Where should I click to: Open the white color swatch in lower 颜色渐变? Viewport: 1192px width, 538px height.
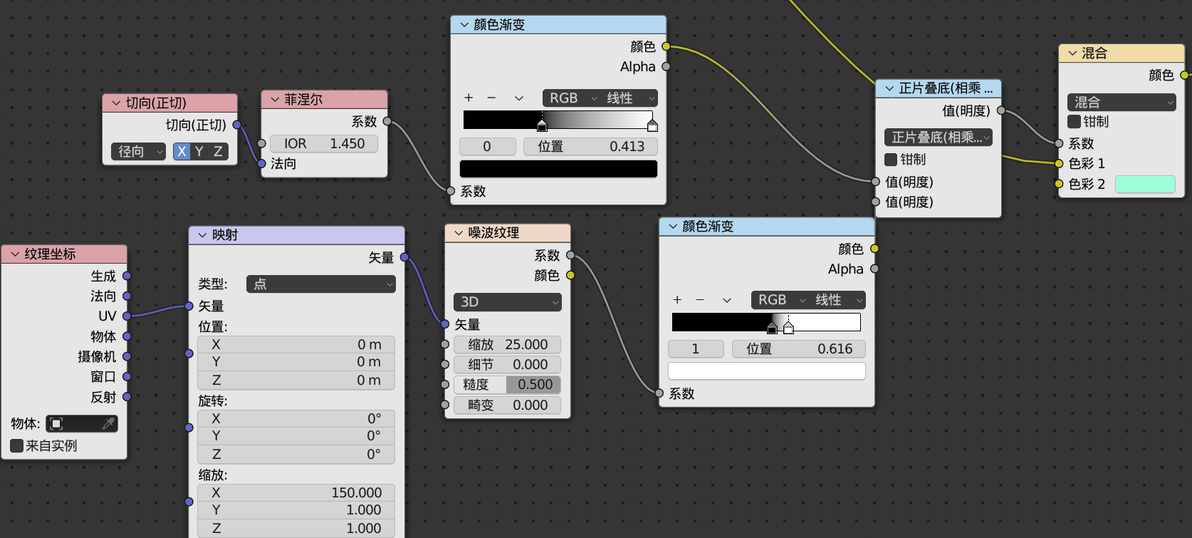(x=767, y=371)
